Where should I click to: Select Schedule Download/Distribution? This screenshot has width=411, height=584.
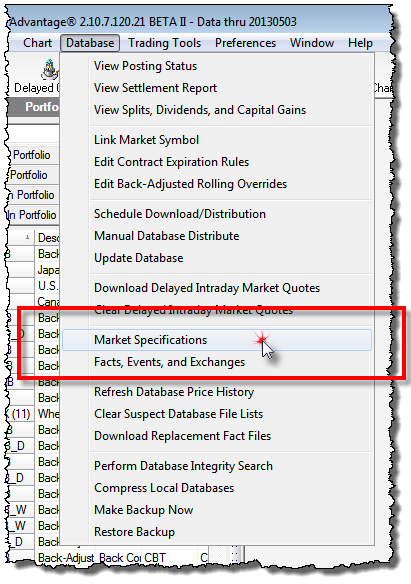(218, 214)
